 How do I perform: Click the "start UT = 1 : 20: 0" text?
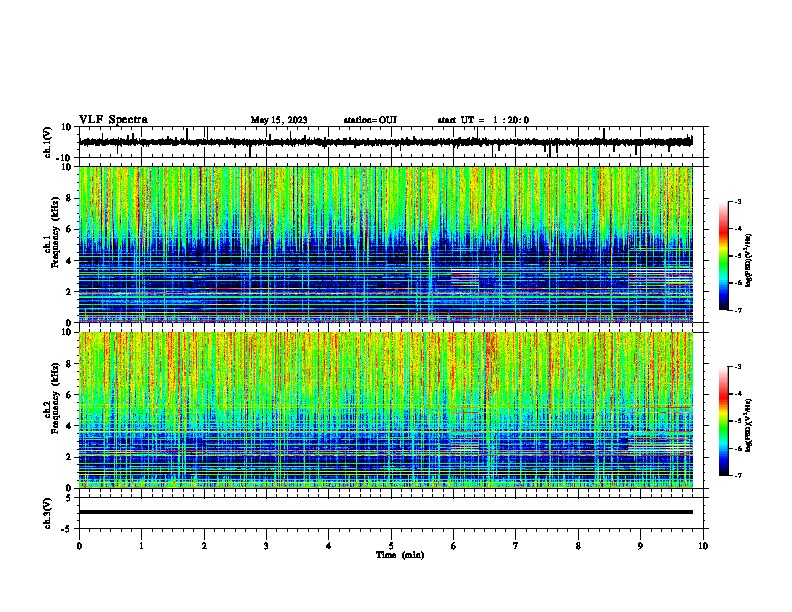coord(483,120)
